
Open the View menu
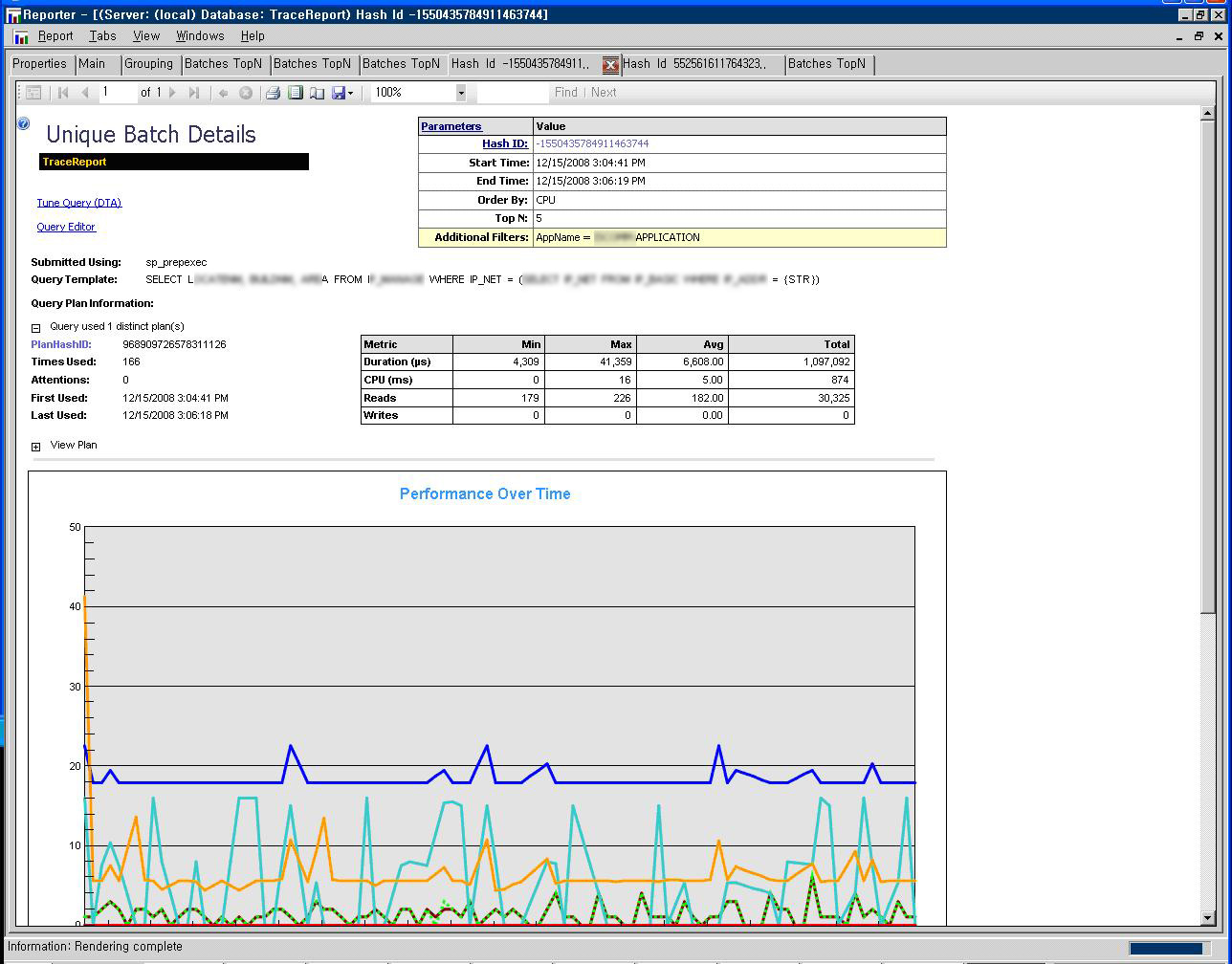click(146, 35)
